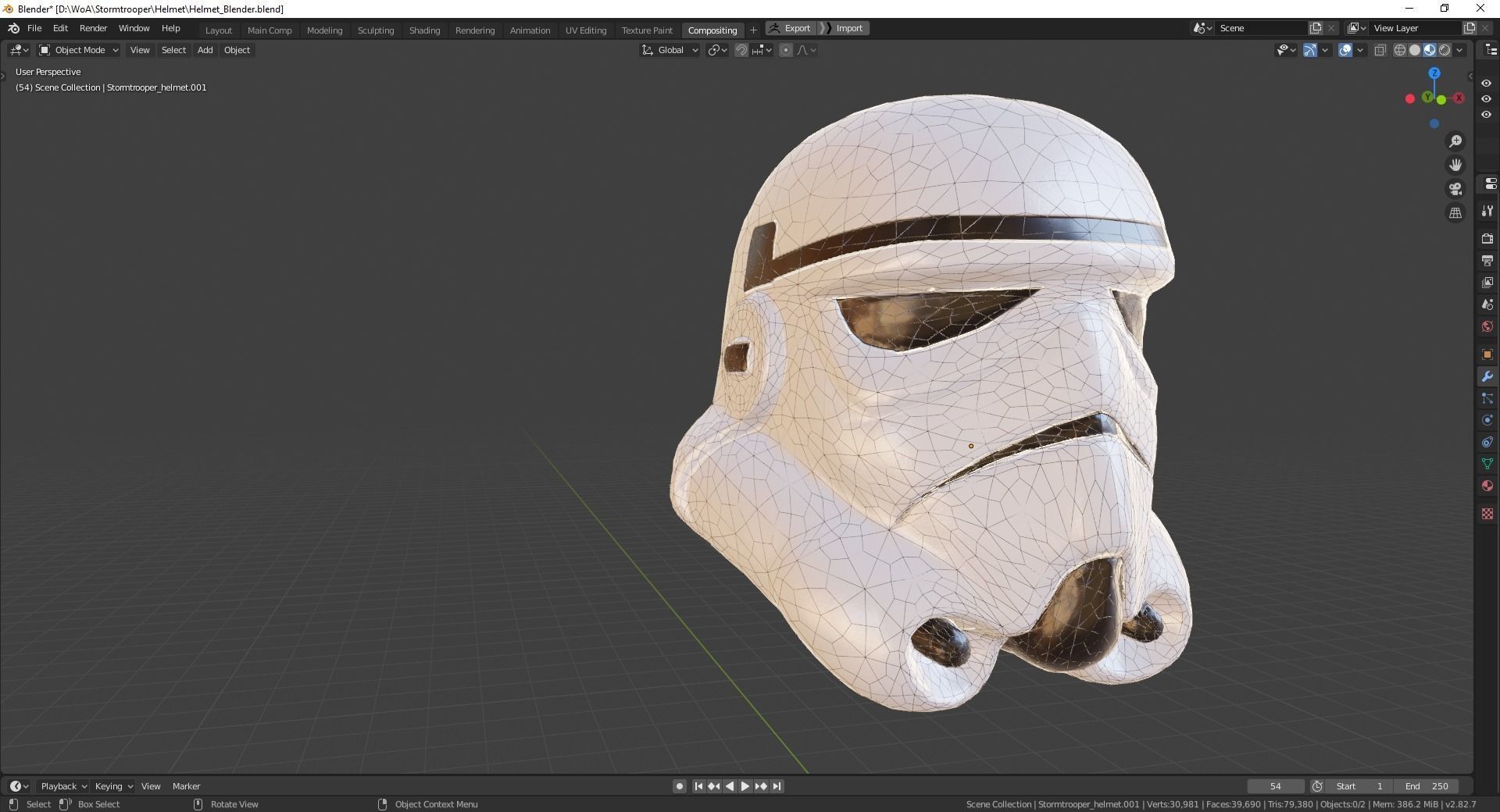
Task: Switch orthographic/perspective grid icon
Action: point(1455,212)
